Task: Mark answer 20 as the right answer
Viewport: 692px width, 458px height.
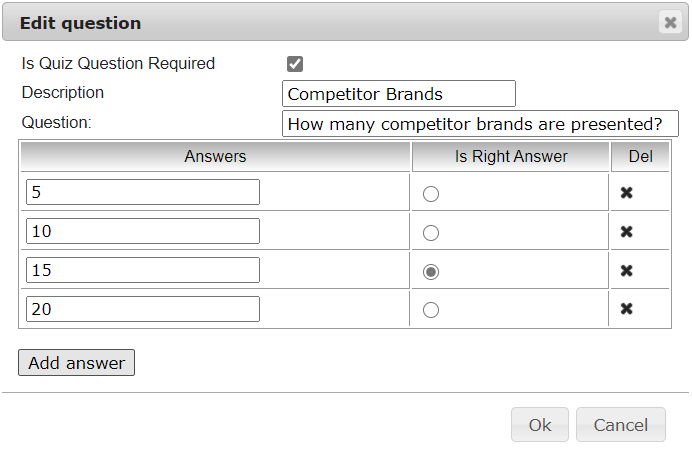Action: (x=431, y=310)
